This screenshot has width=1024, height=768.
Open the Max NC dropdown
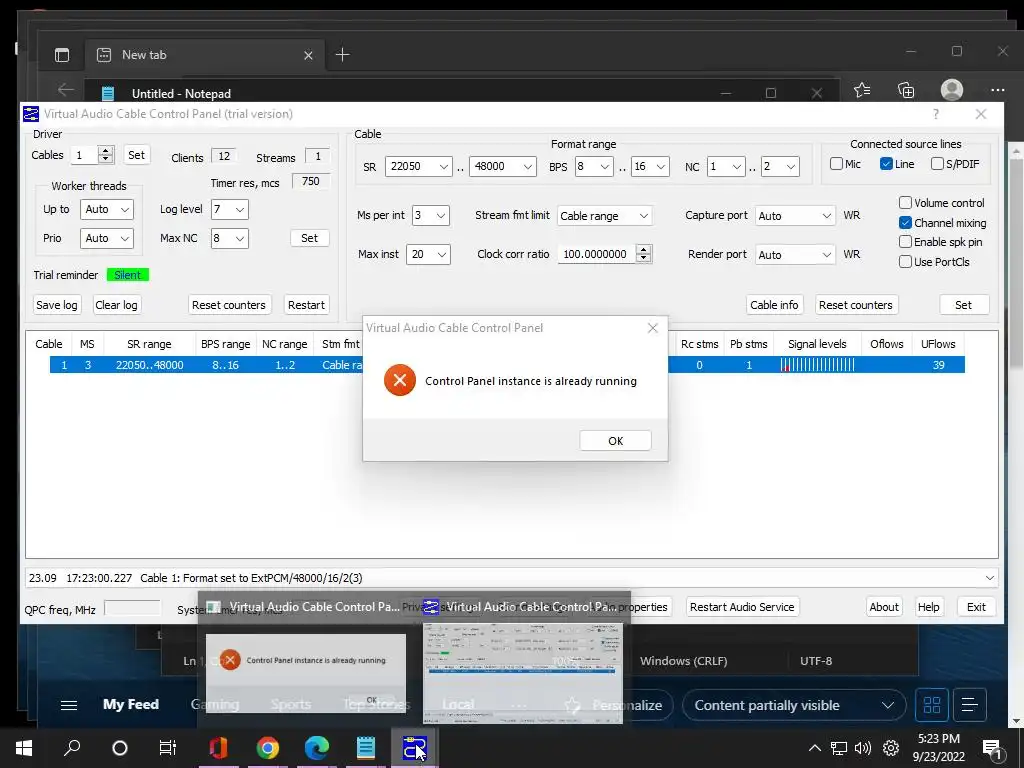point(229,238)
